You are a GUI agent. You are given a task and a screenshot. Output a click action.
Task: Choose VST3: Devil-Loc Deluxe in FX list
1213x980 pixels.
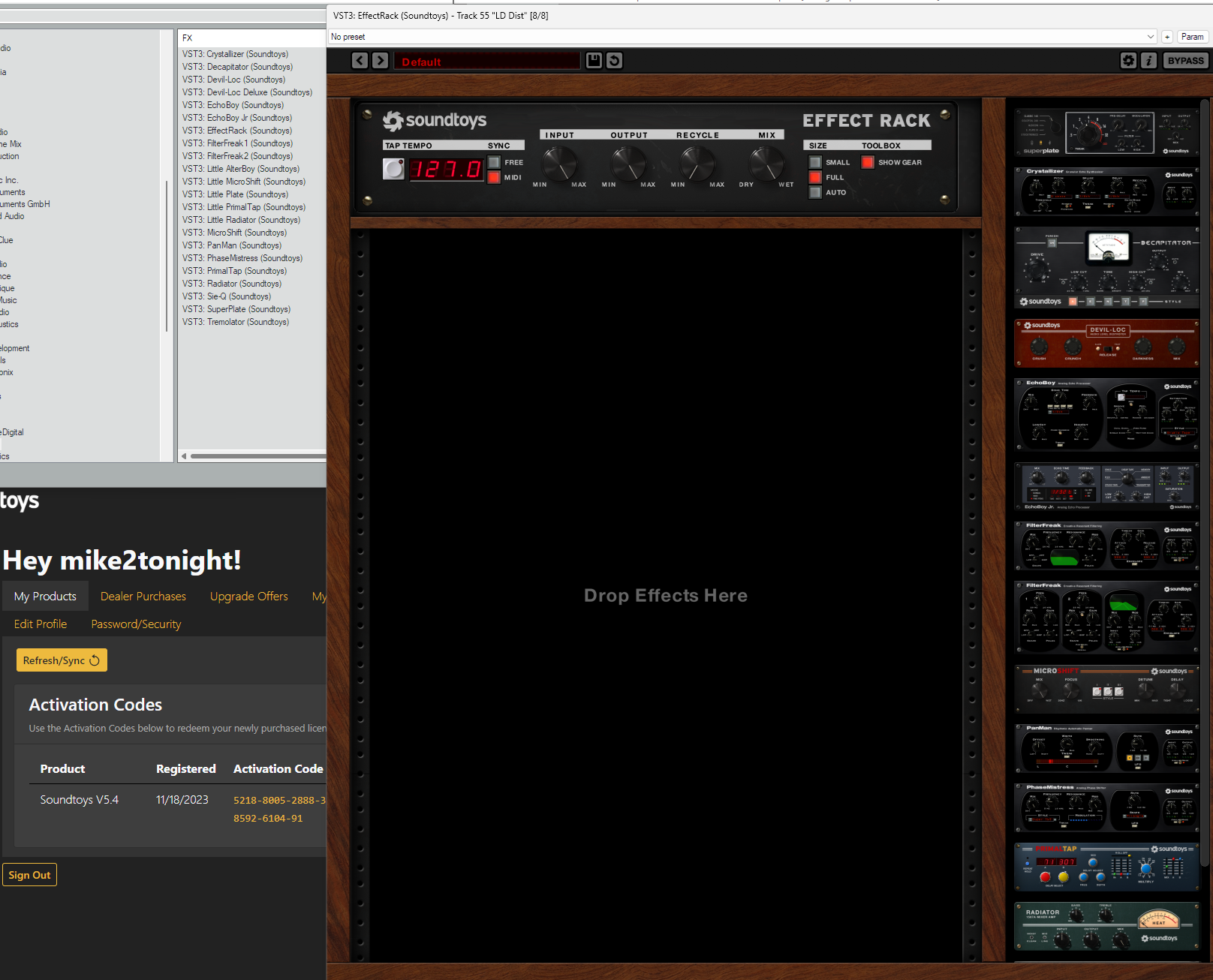point(247,92)
